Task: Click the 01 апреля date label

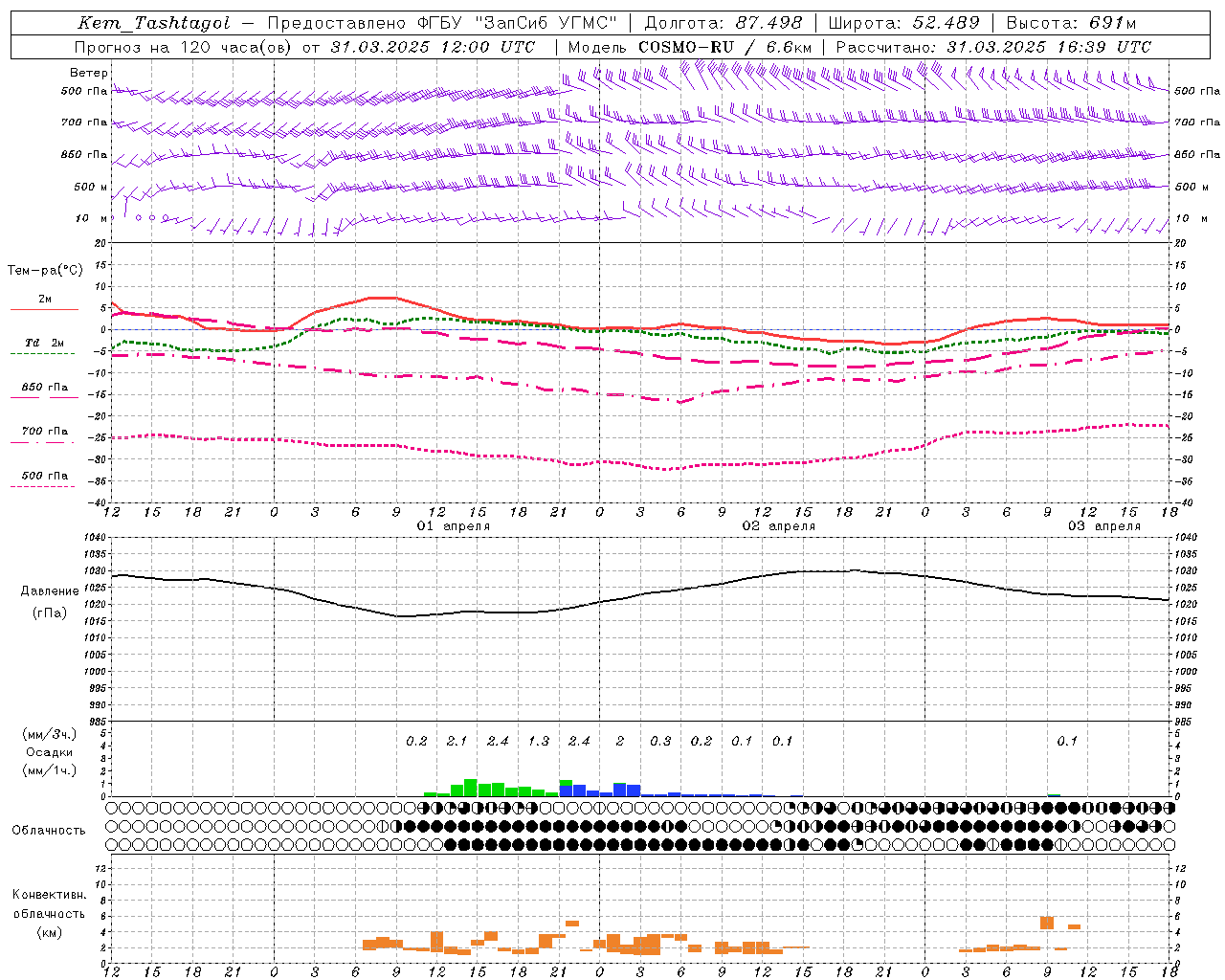Action: tap(454, 526)
